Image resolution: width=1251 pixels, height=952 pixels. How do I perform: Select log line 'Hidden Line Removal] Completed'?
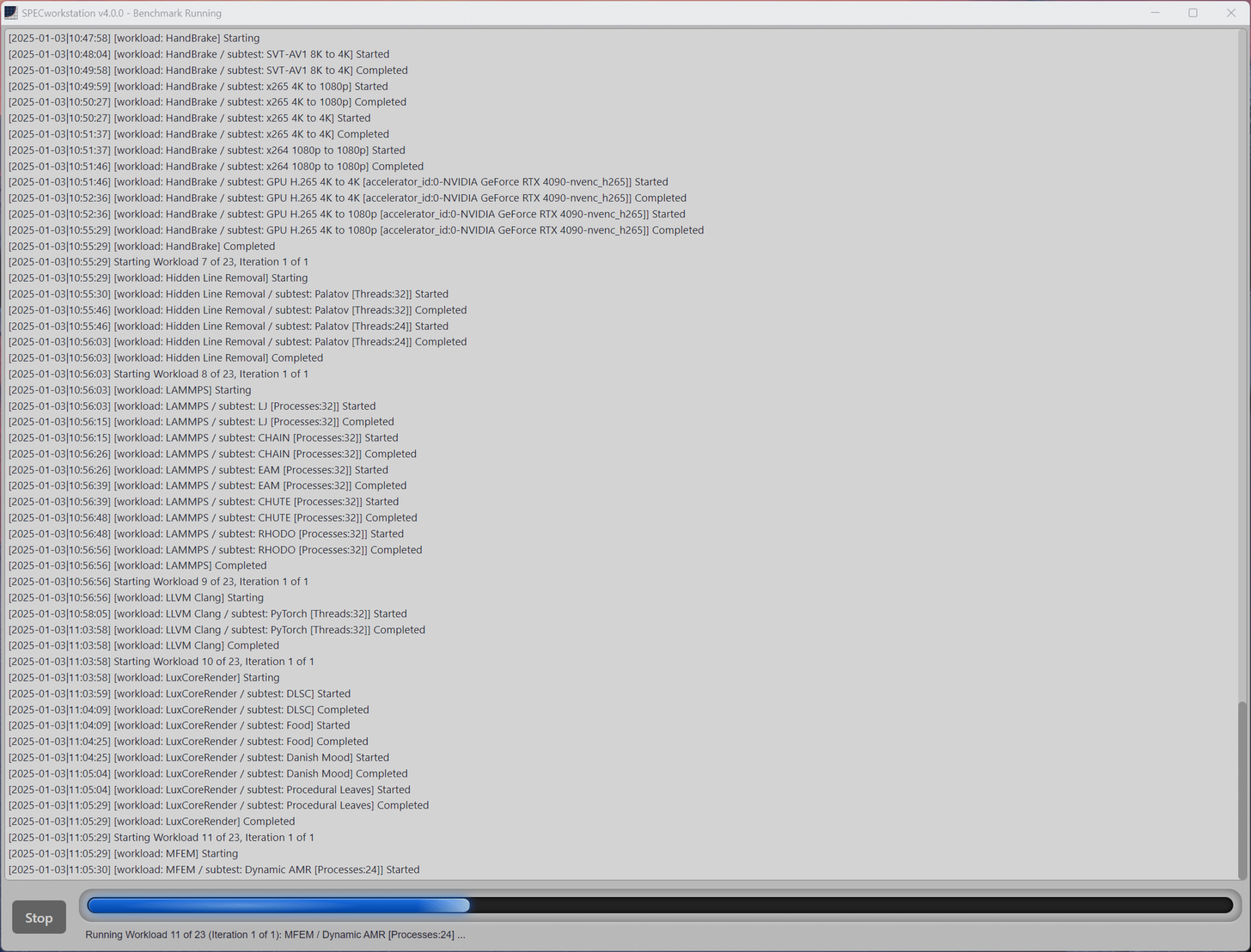166,358
